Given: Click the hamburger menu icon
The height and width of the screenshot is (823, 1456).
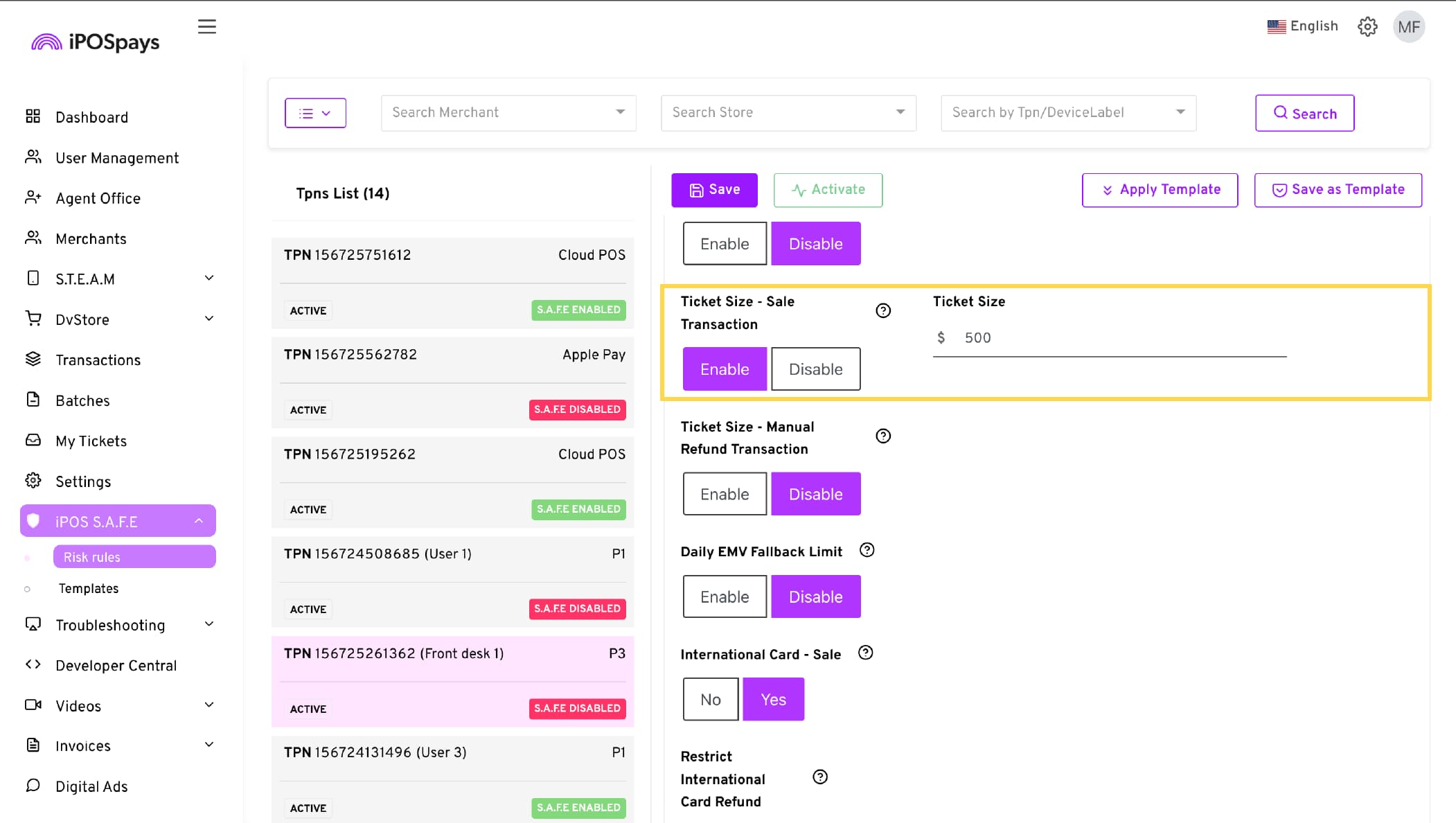Looking at the screenshot, I should pos(206,26).
